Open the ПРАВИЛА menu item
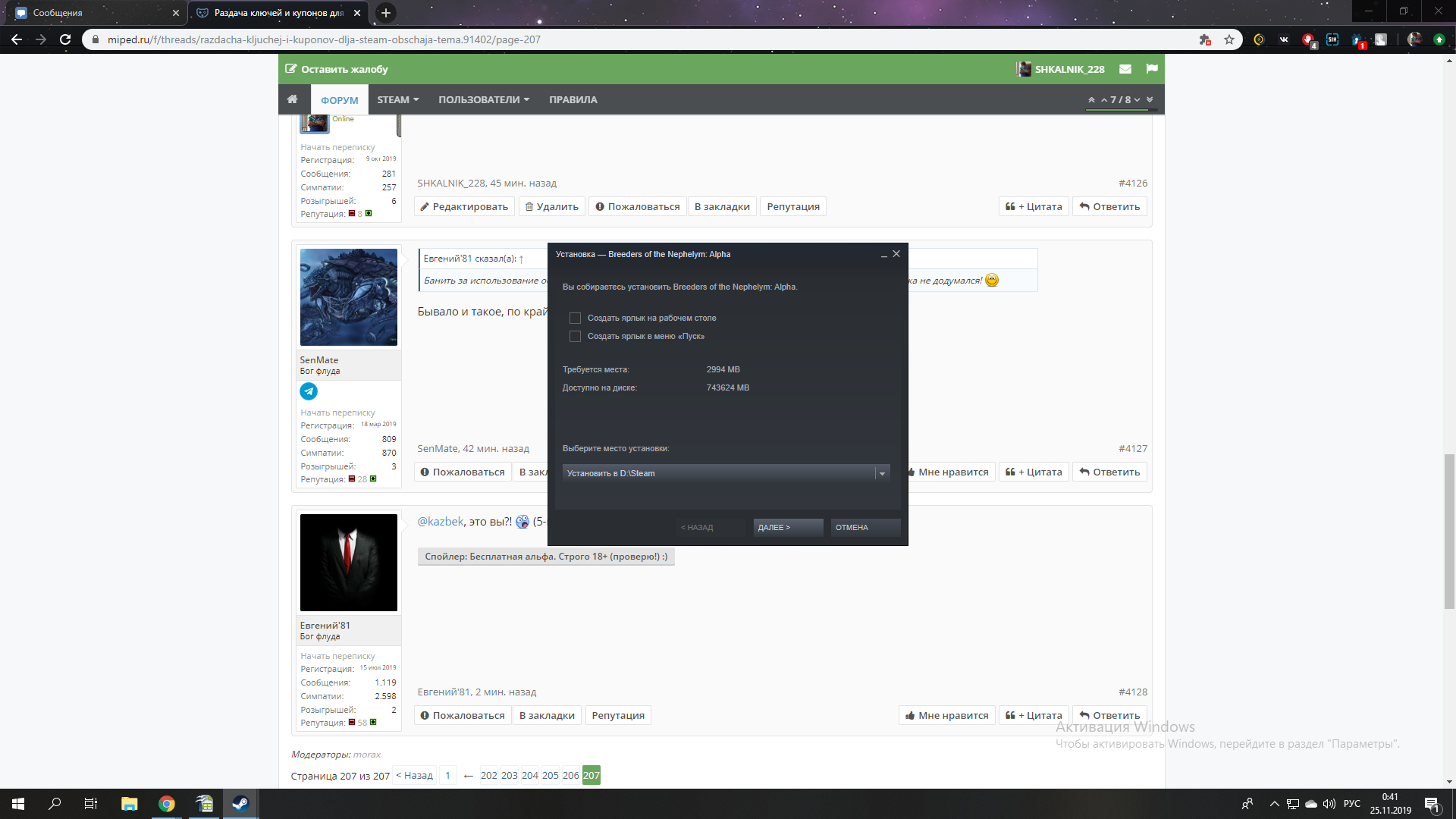Screen dimensions: 1456x819 pos(573,100)
